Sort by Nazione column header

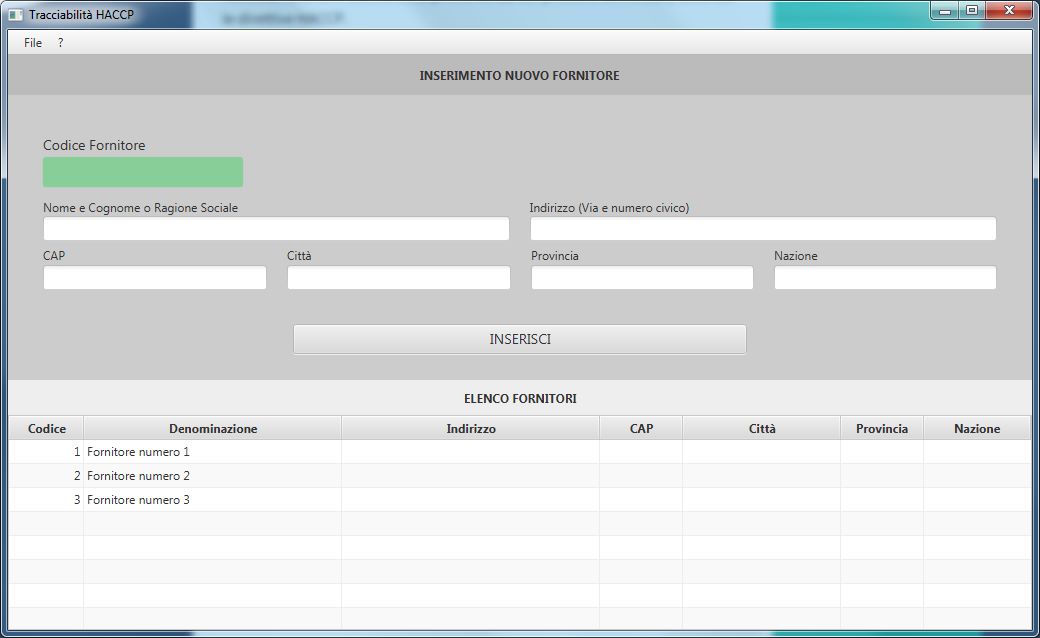pos(977,429)
